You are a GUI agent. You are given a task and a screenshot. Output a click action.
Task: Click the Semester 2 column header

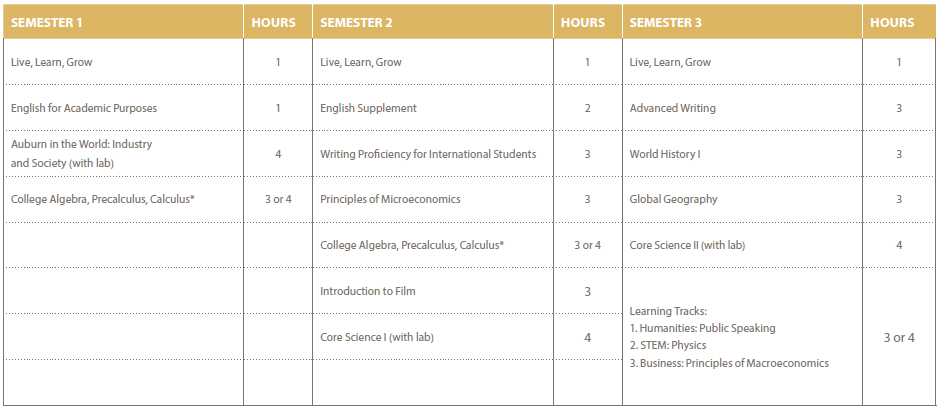[355, 23]
